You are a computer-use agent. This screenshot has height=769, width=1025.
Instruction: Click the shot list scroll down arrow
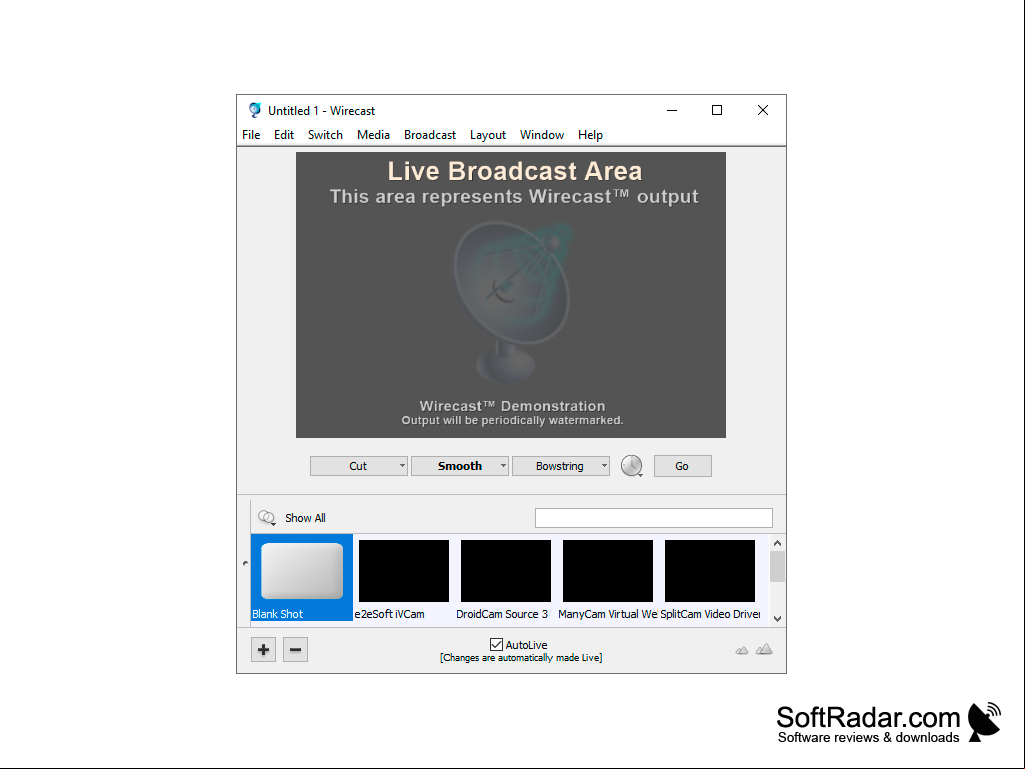click(777, 618)
